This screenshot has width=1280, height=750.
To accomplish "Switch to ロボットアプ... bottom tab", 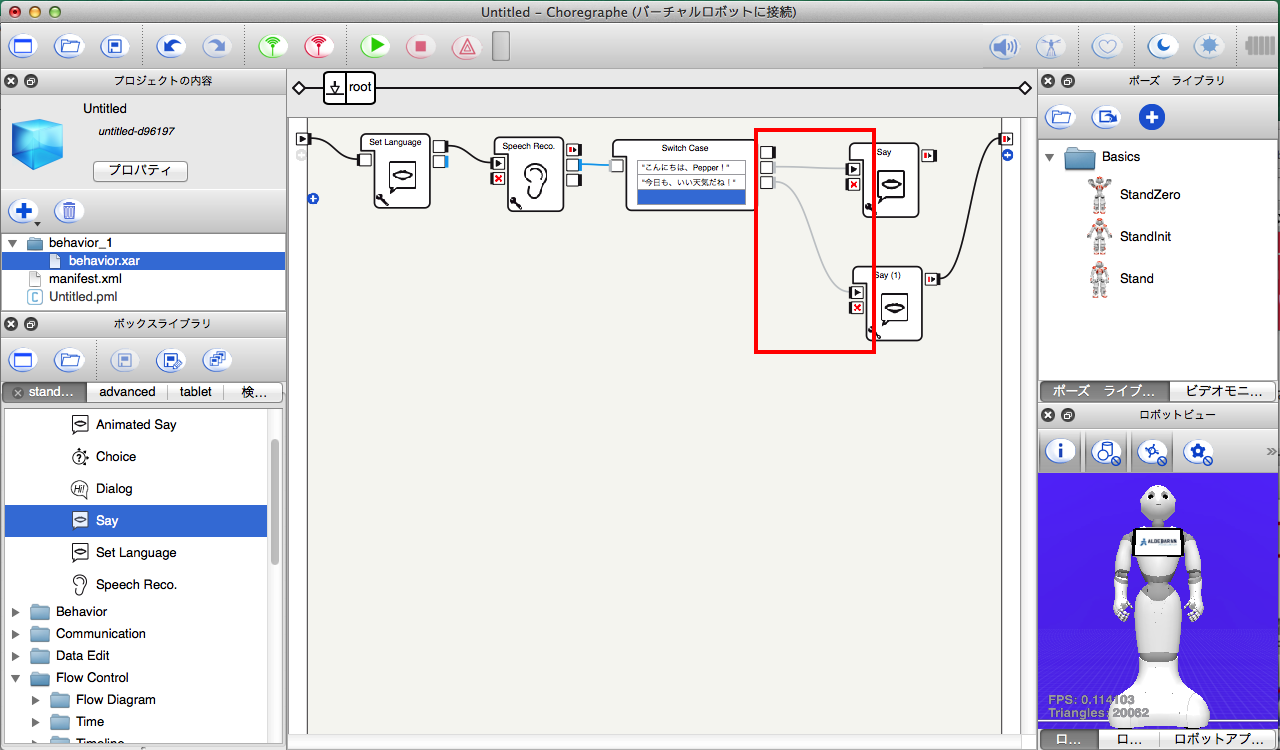I will (x=1217, y=740).
